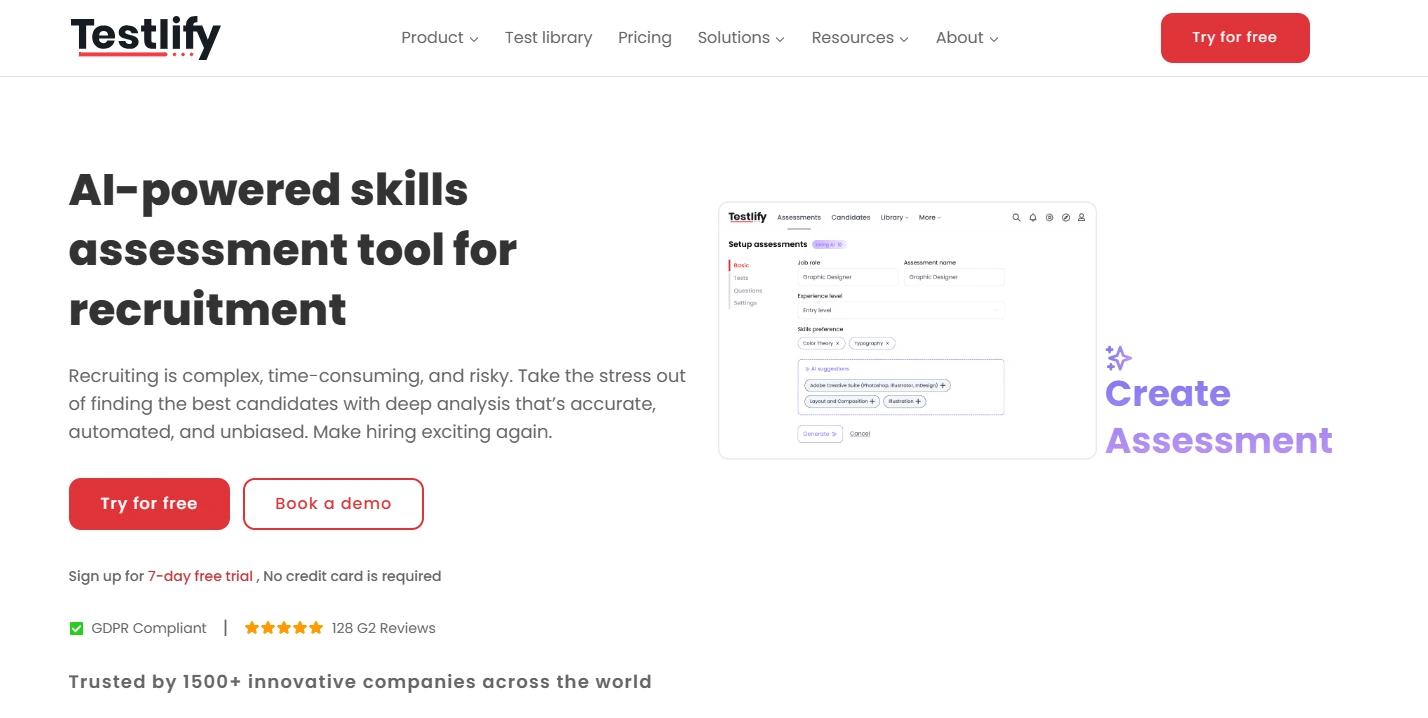Select the Basic step in preview sidebar

pyautogui.click(x=741, y=265)
